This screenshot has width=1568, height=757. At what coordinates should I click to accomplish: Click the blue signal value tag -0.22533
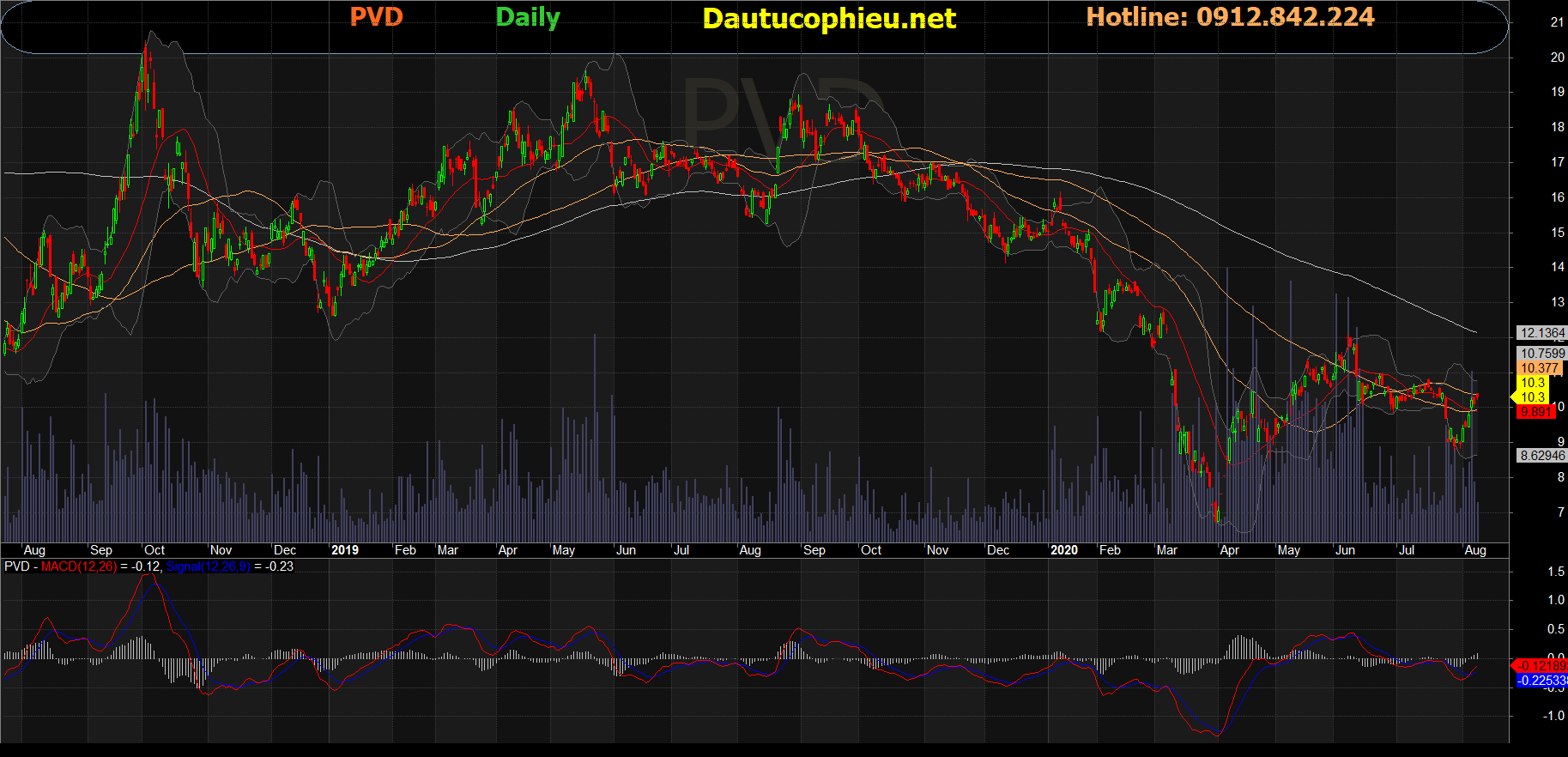point(1541,681)
